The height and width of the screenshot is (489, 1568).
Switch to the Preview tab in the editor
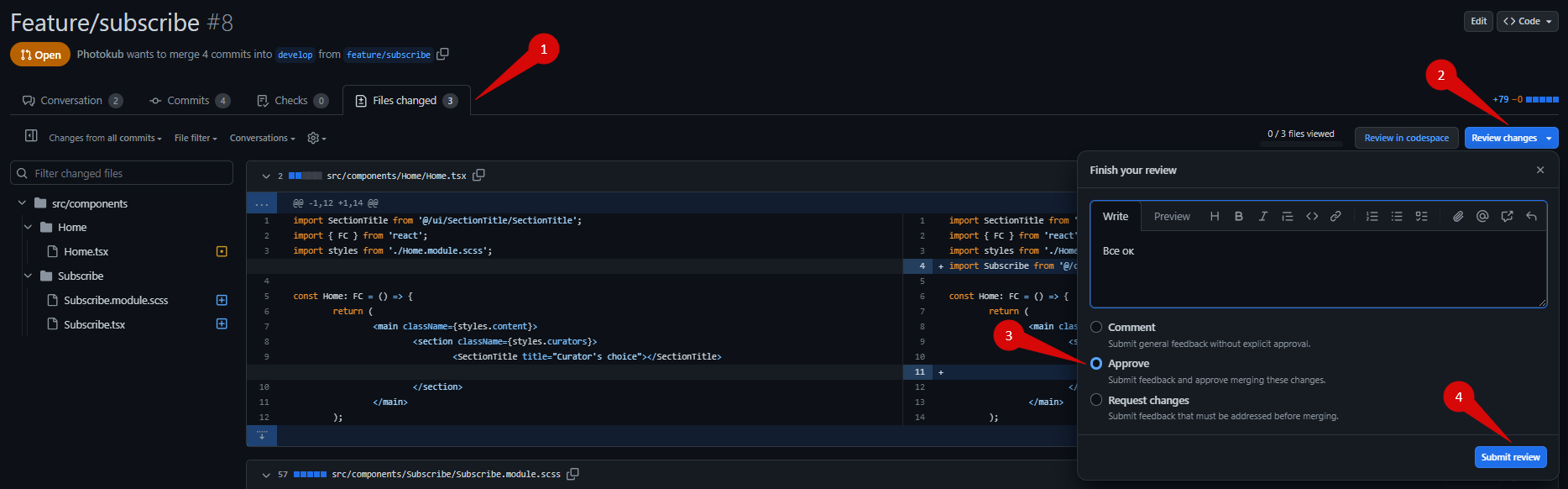tap(1172, 216)
